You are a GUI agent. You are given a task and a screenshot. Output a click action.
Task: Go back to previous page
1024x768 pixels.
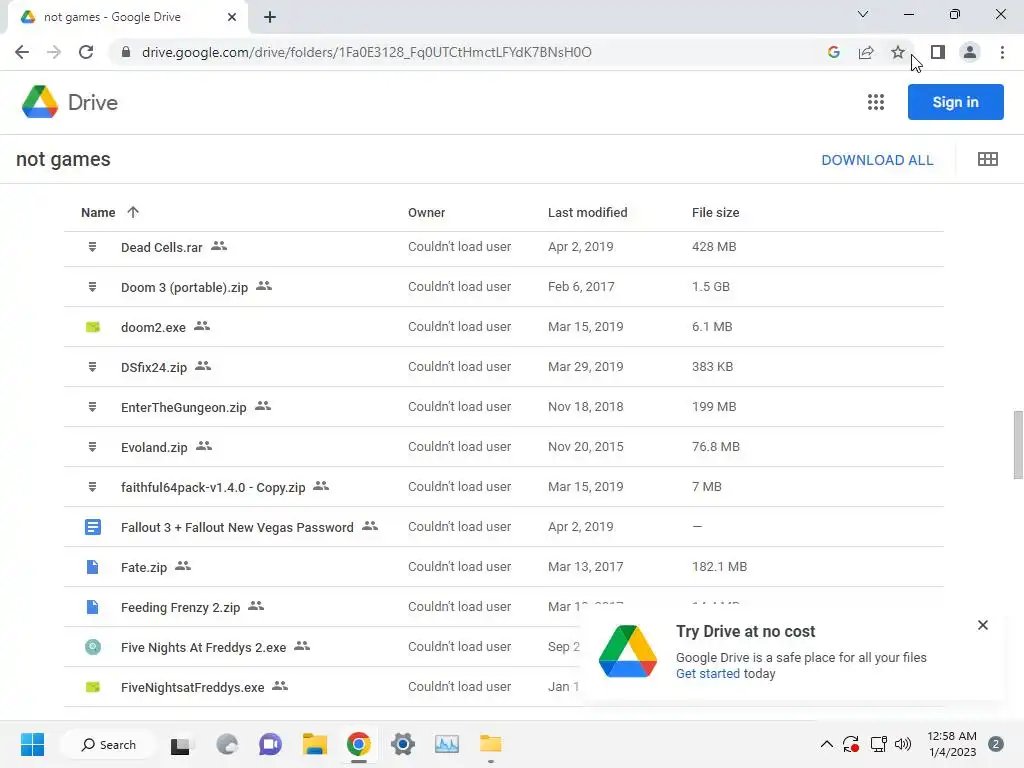point(22,52)
